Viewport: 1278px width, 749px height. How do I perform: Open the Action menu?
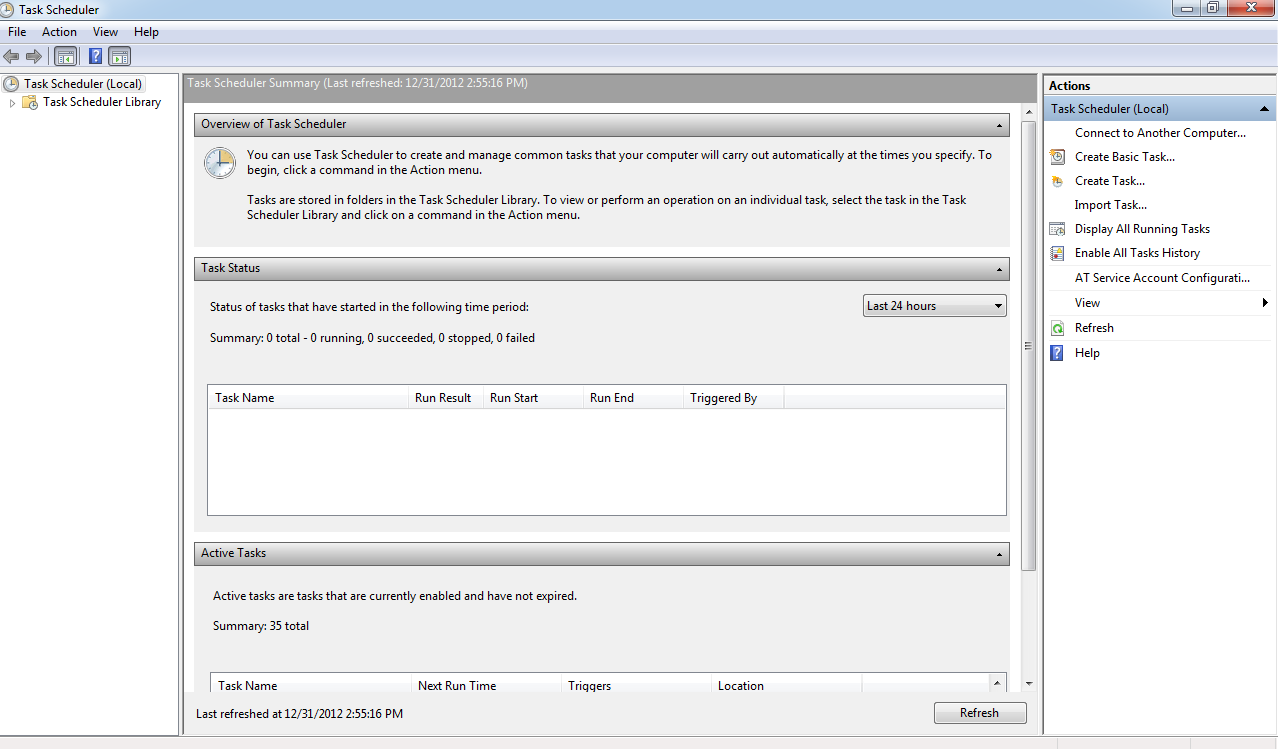tap(59, 32)
